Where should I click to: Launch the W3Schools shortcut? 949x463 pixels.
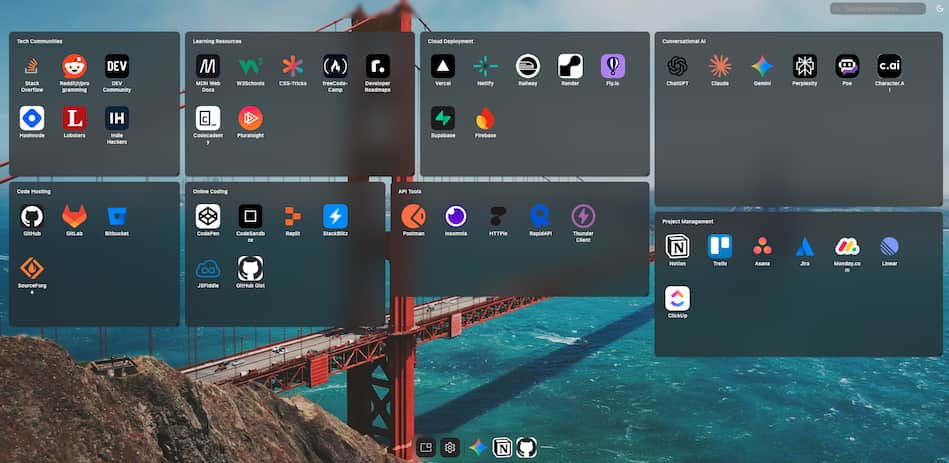(x=251, y=67)
